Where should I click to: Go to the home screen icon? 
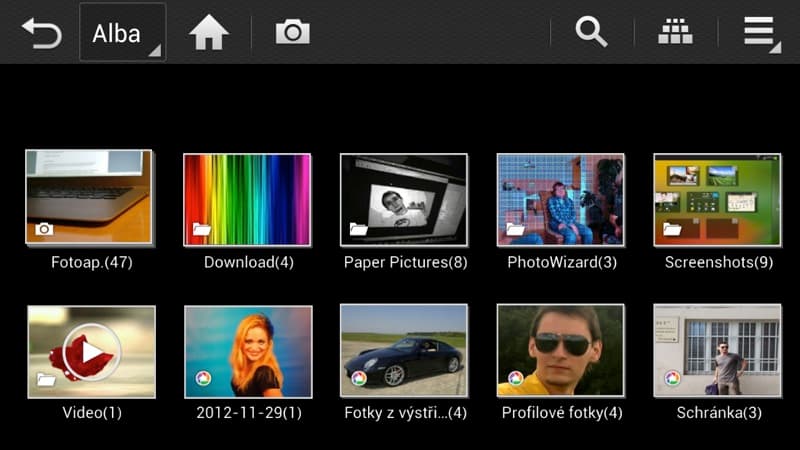tap(209, 33)
